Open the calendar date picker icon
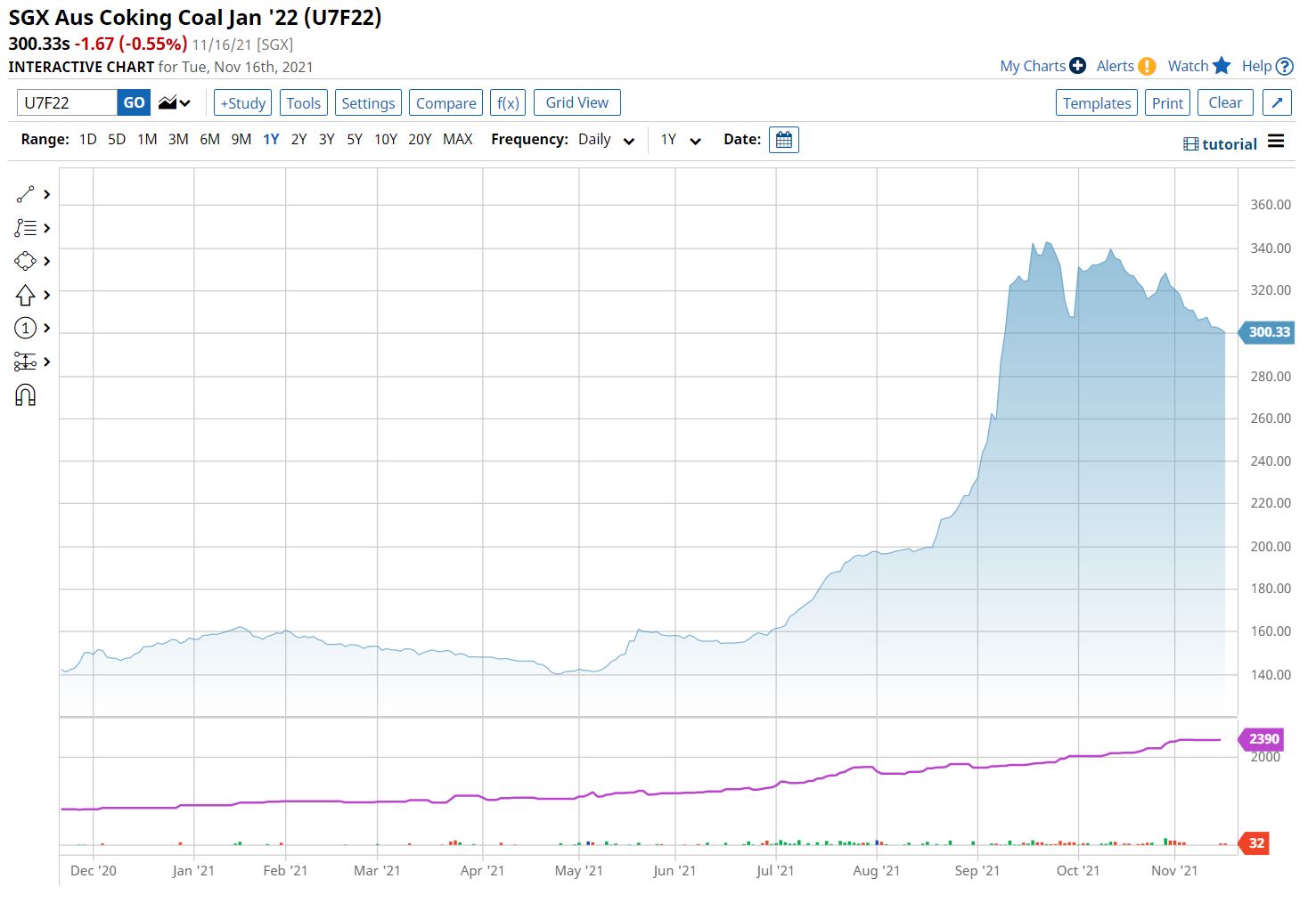 click(x=783, y=140)
